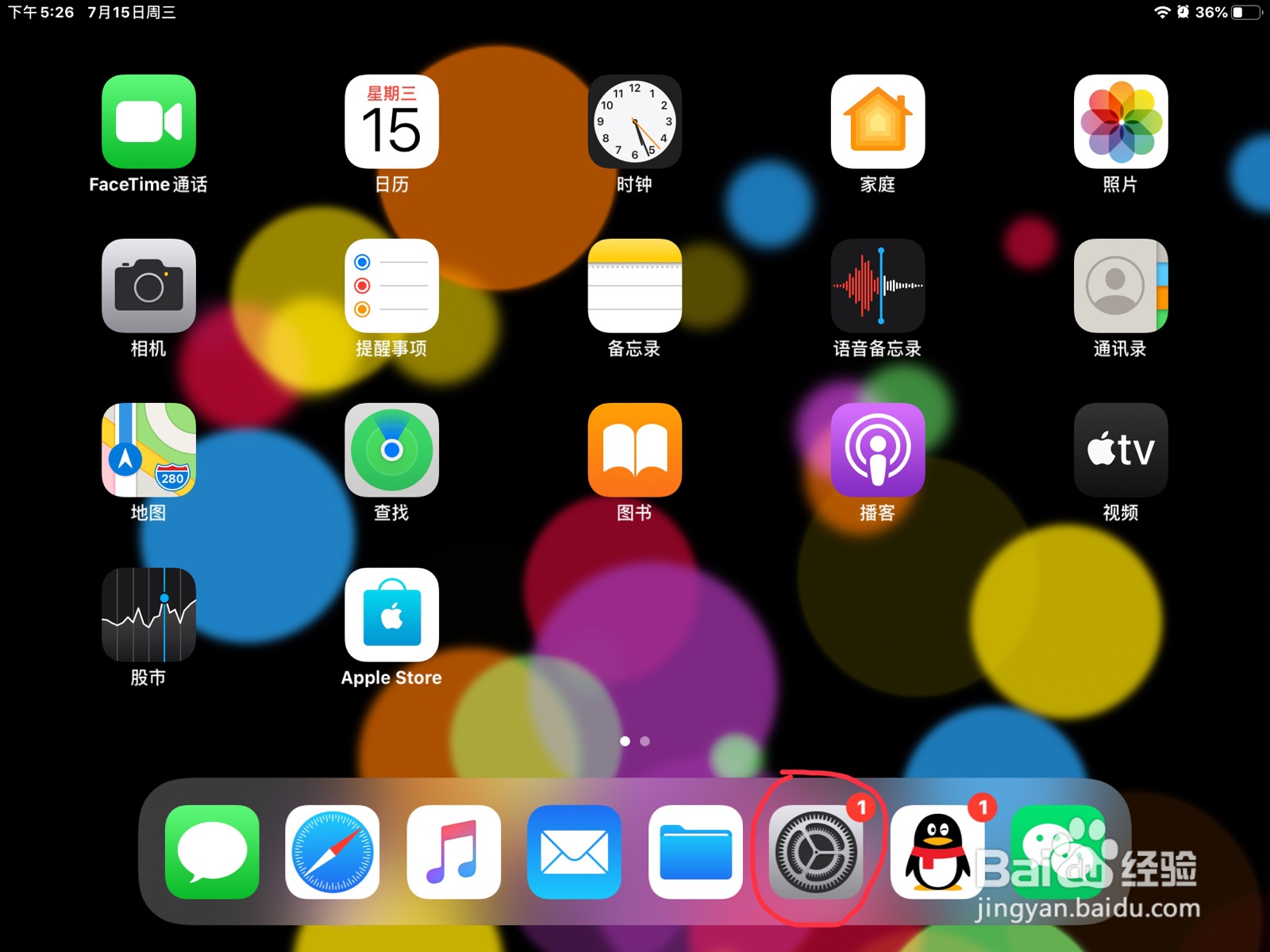Launch QQ penguin app in dock

pyautogui.click(x=937, y=852)
